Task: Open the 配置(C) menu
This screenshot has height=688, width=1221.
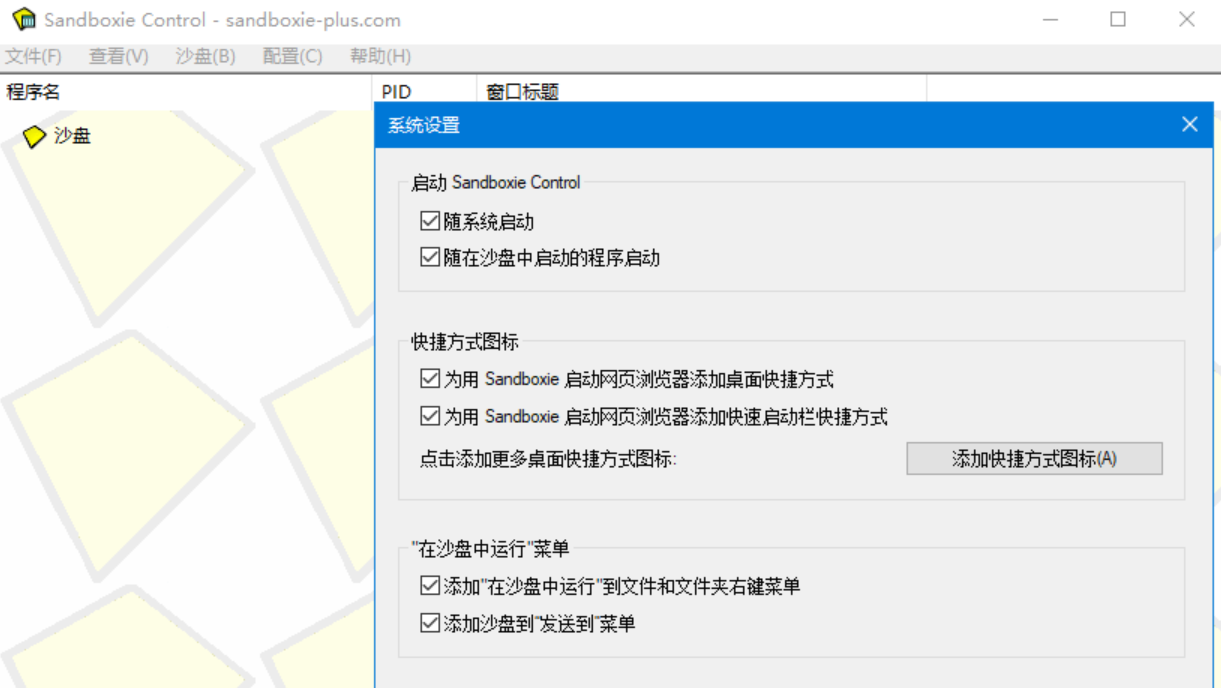Action: tap(293, 56)
